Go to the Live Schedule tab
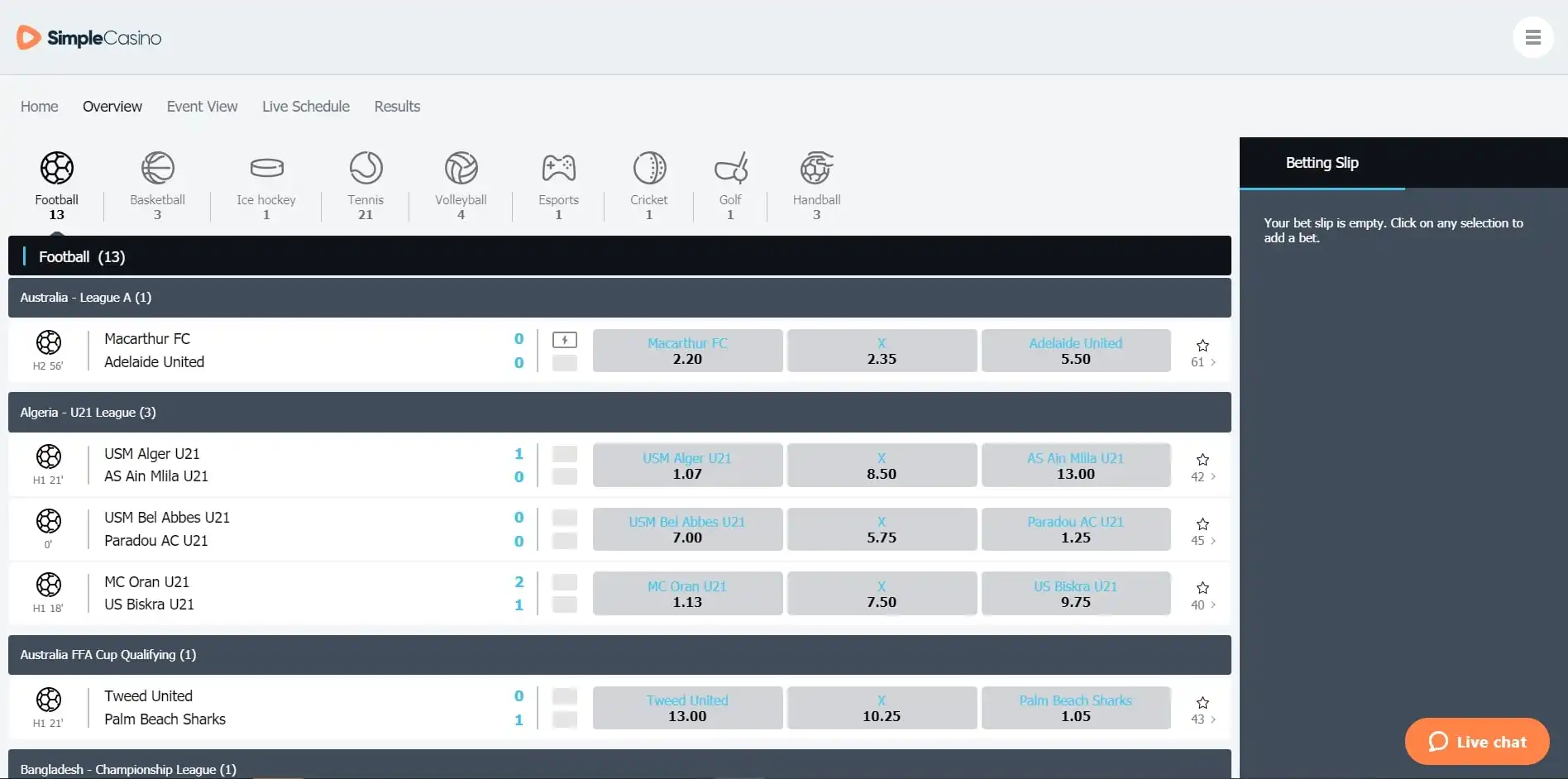 click(x=305, y=107)
